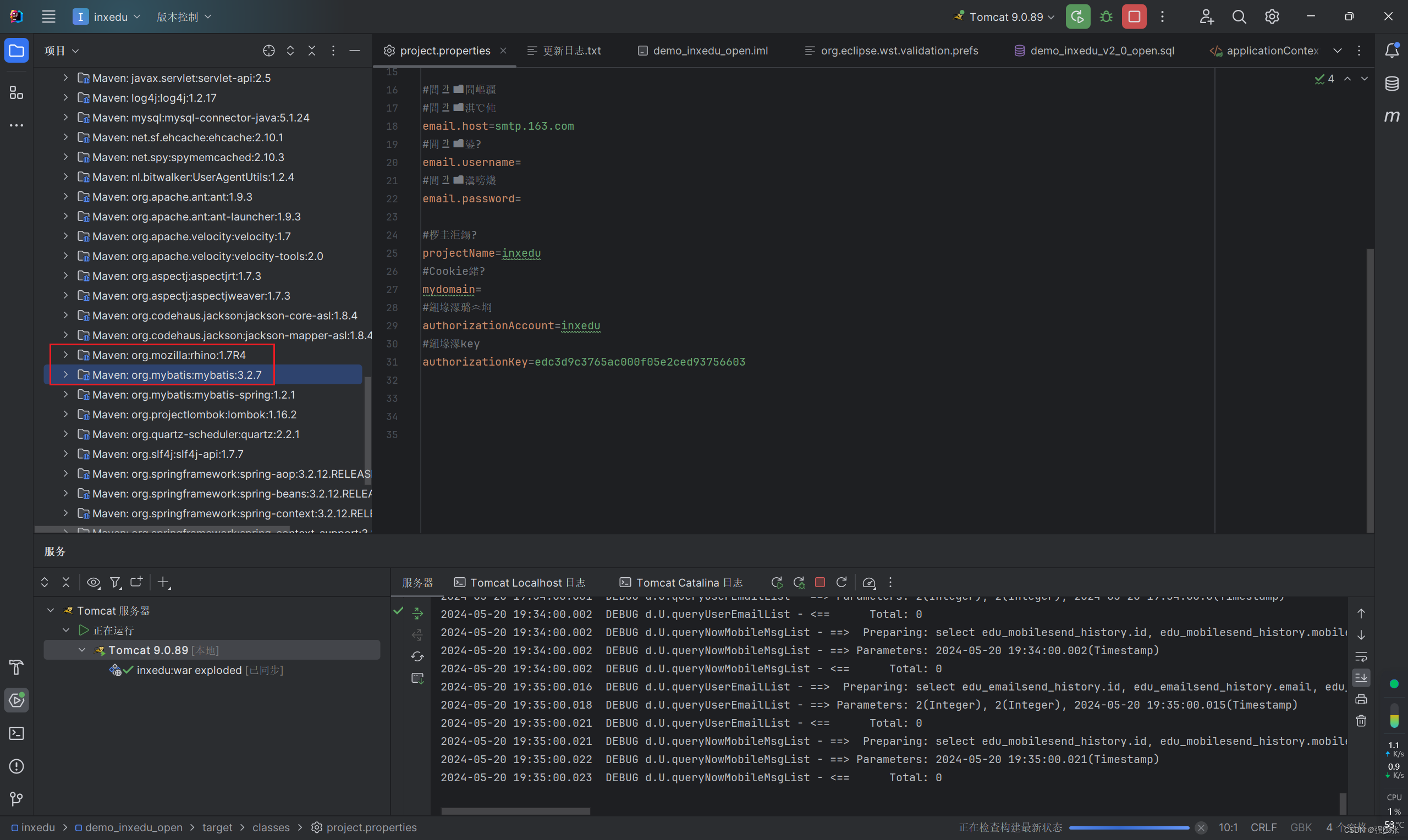The height and width of the screenshot is (840, 1408).
Task: Close the project.properties tab
Action: [x=503, y=51]
